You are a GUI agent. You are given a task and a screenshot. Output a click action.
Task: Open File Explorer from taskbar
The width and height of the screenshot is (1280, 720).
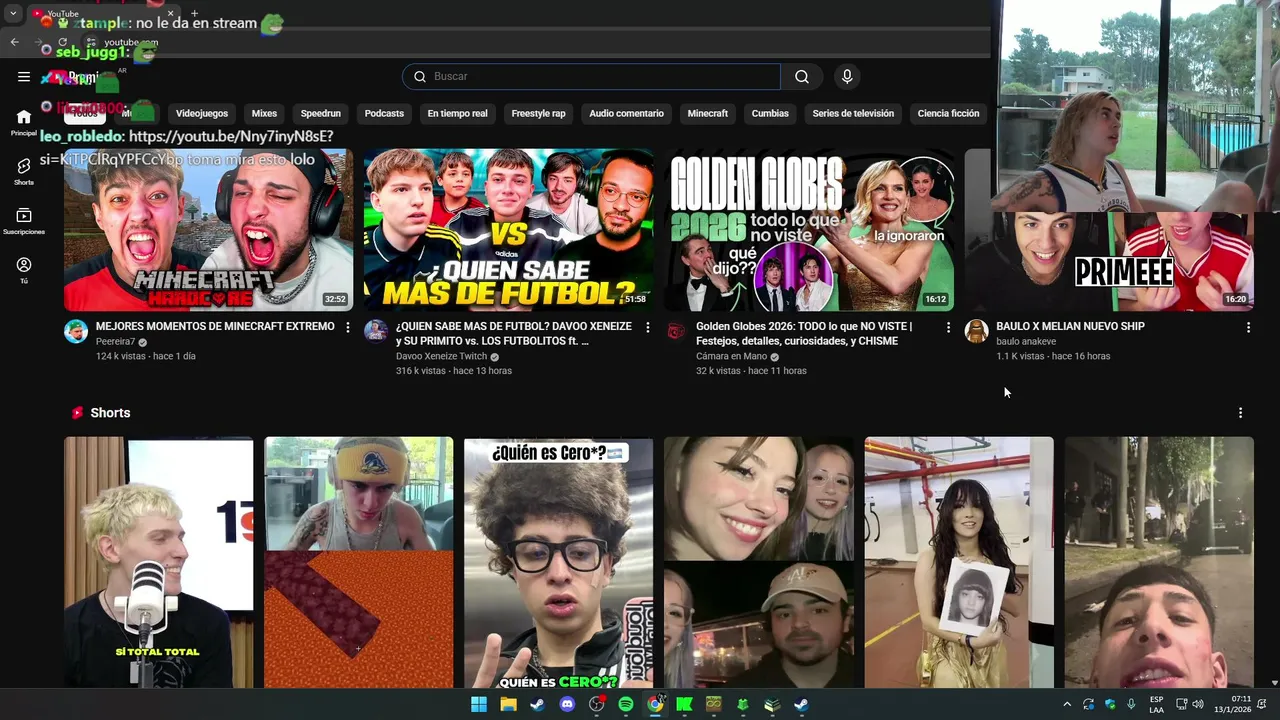click(508, 704)
